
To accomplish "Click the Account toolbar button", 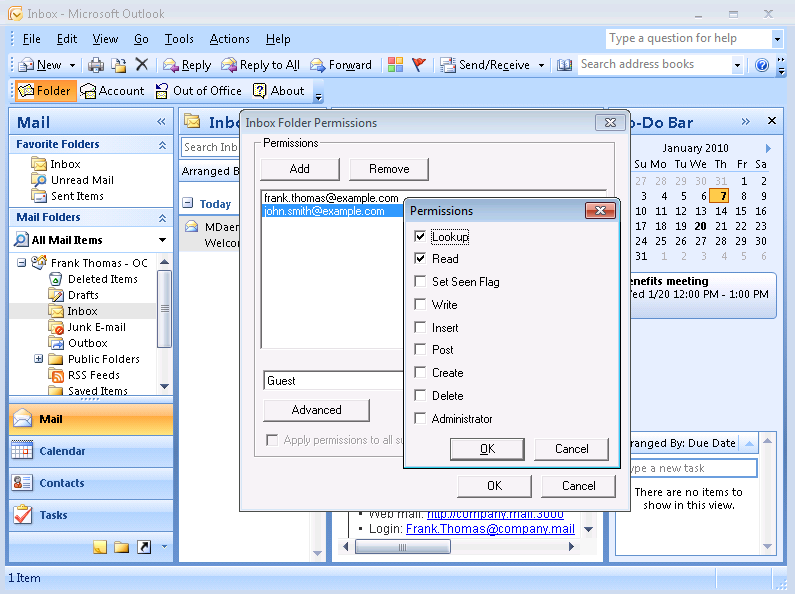I will tap(112, 91).
